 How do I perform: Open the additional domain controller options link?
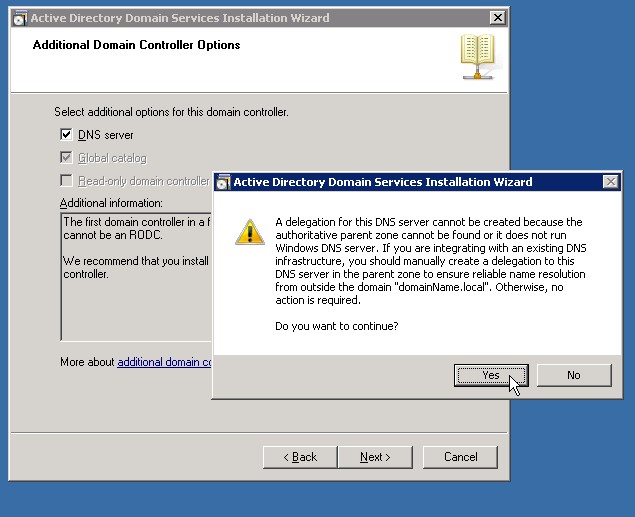[165, 362]
